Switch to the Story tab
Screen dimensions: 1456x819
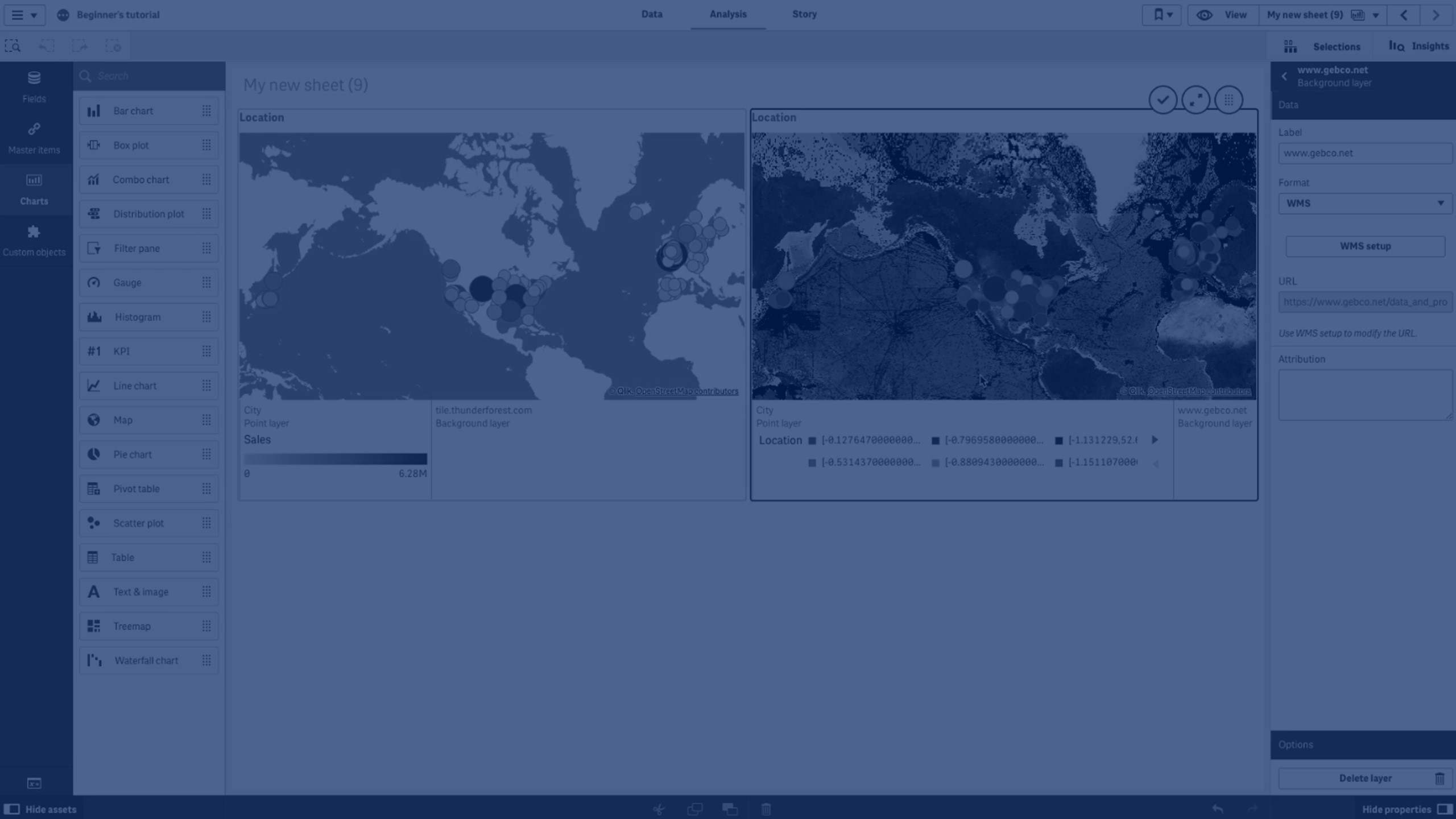point(804,14)
